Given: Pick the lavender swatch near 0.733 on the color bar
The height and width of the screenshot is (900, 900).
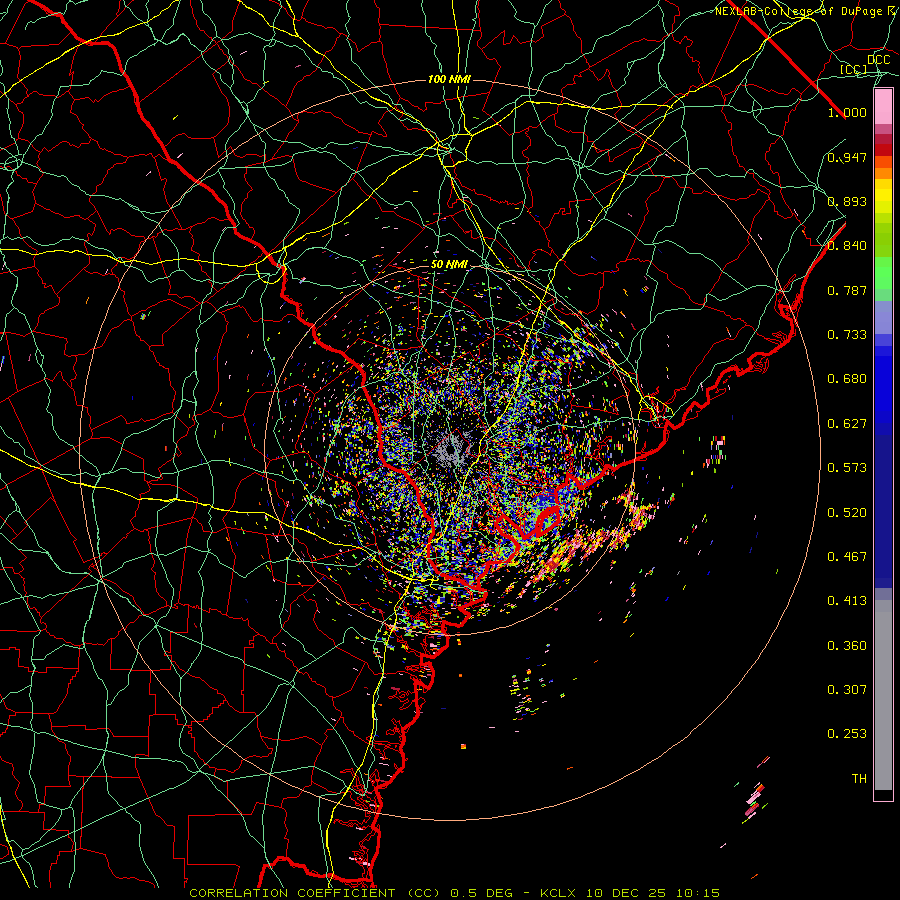Looking at the screenshot, I should [883, 317].
